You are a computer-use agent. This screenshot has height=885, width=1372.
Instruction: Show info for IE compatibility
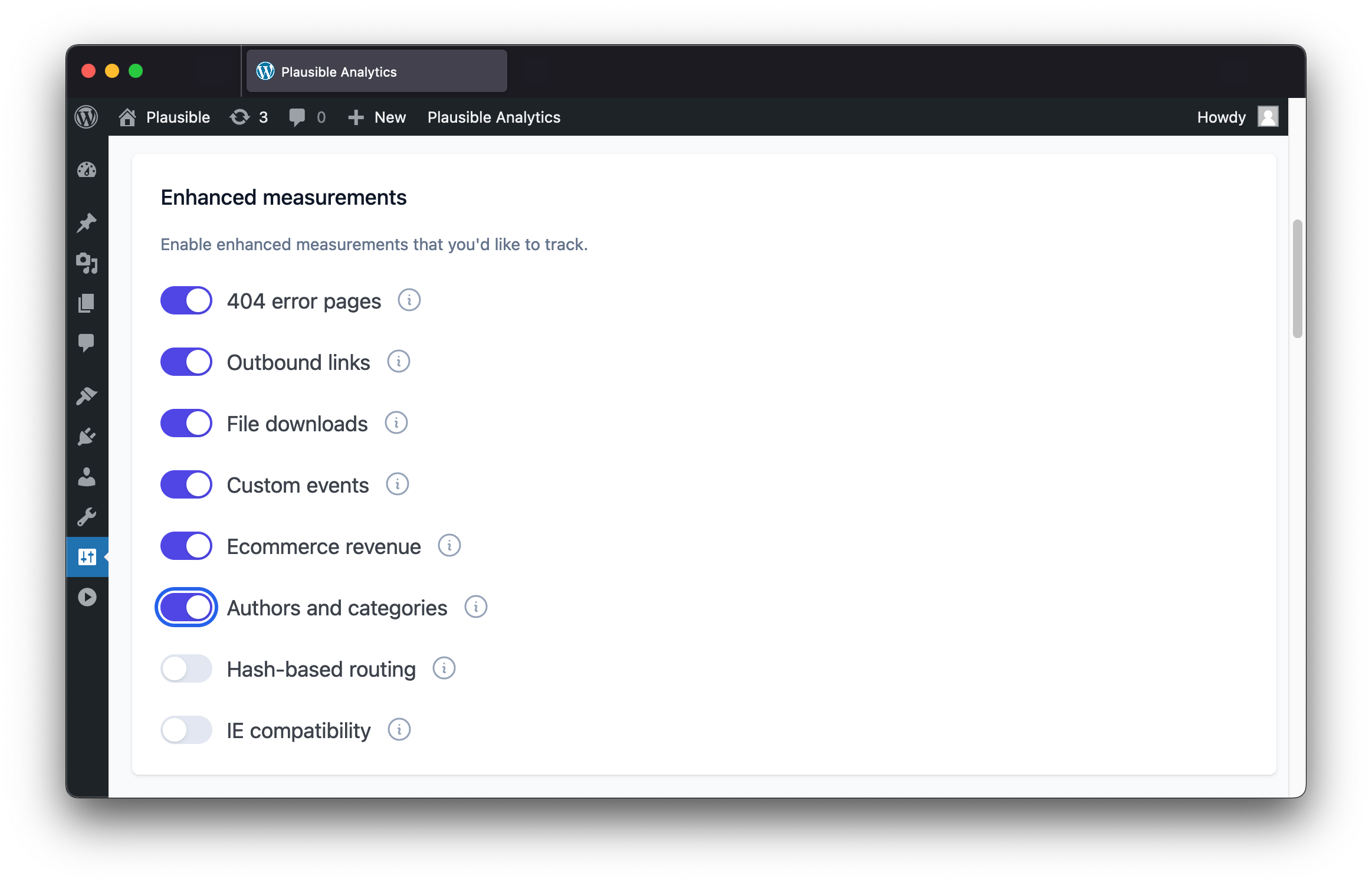(399, 730)
